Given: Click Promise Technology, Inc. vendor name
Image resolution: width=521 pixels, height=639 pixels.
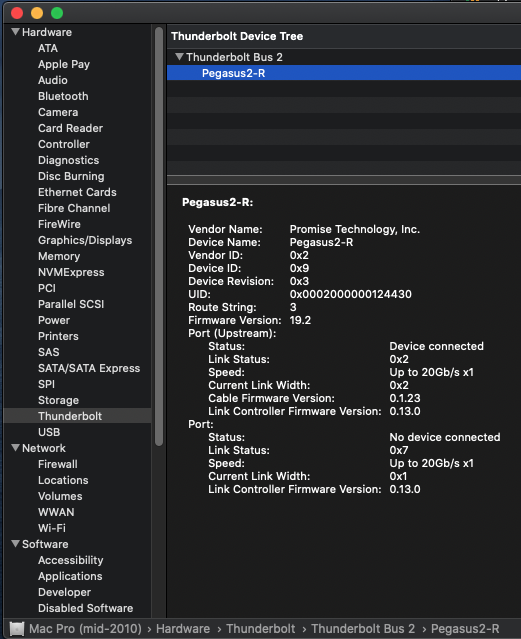Looking at the screenshot, I should 355,229.
